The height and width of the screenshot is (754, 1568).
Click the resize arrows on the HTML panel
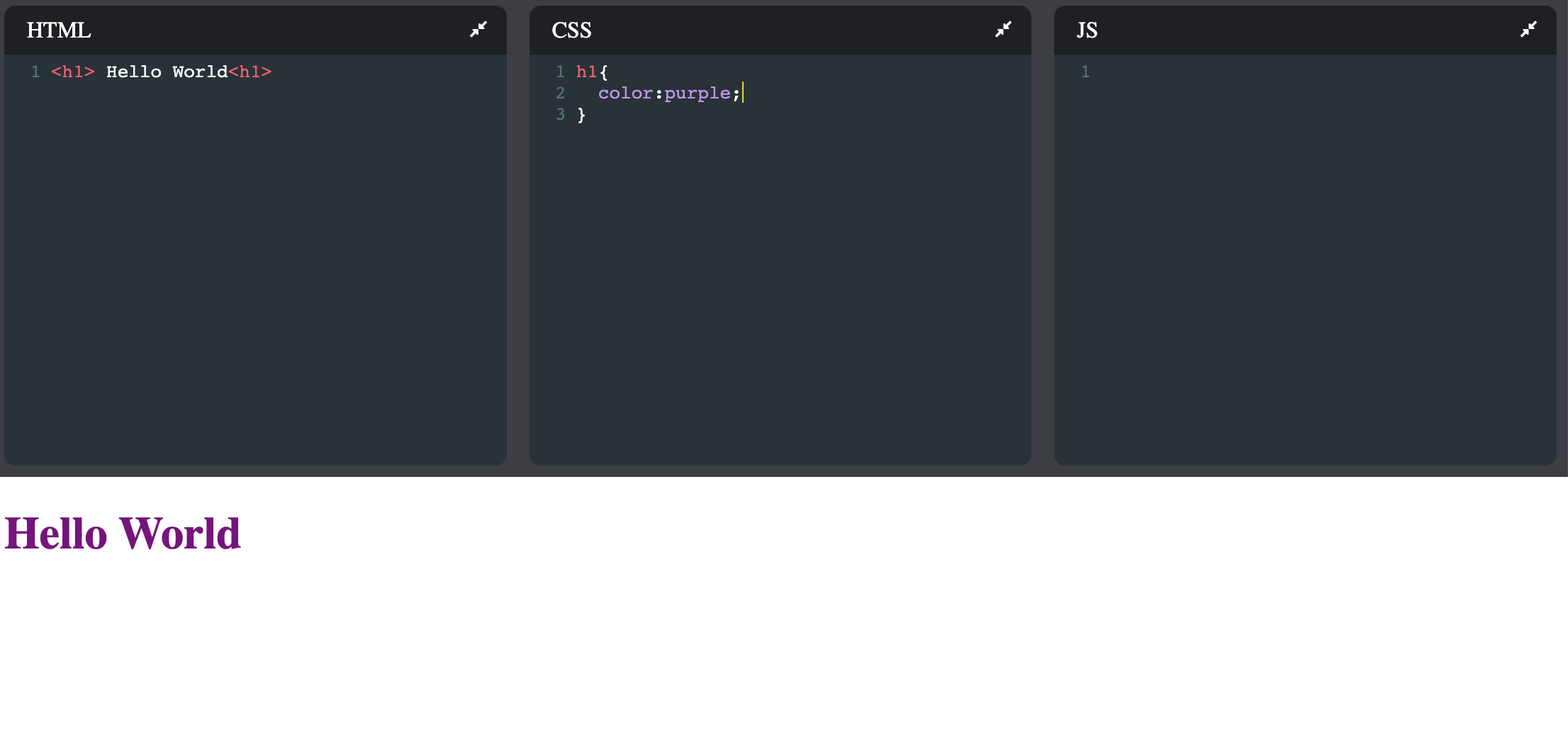[479, 30]
